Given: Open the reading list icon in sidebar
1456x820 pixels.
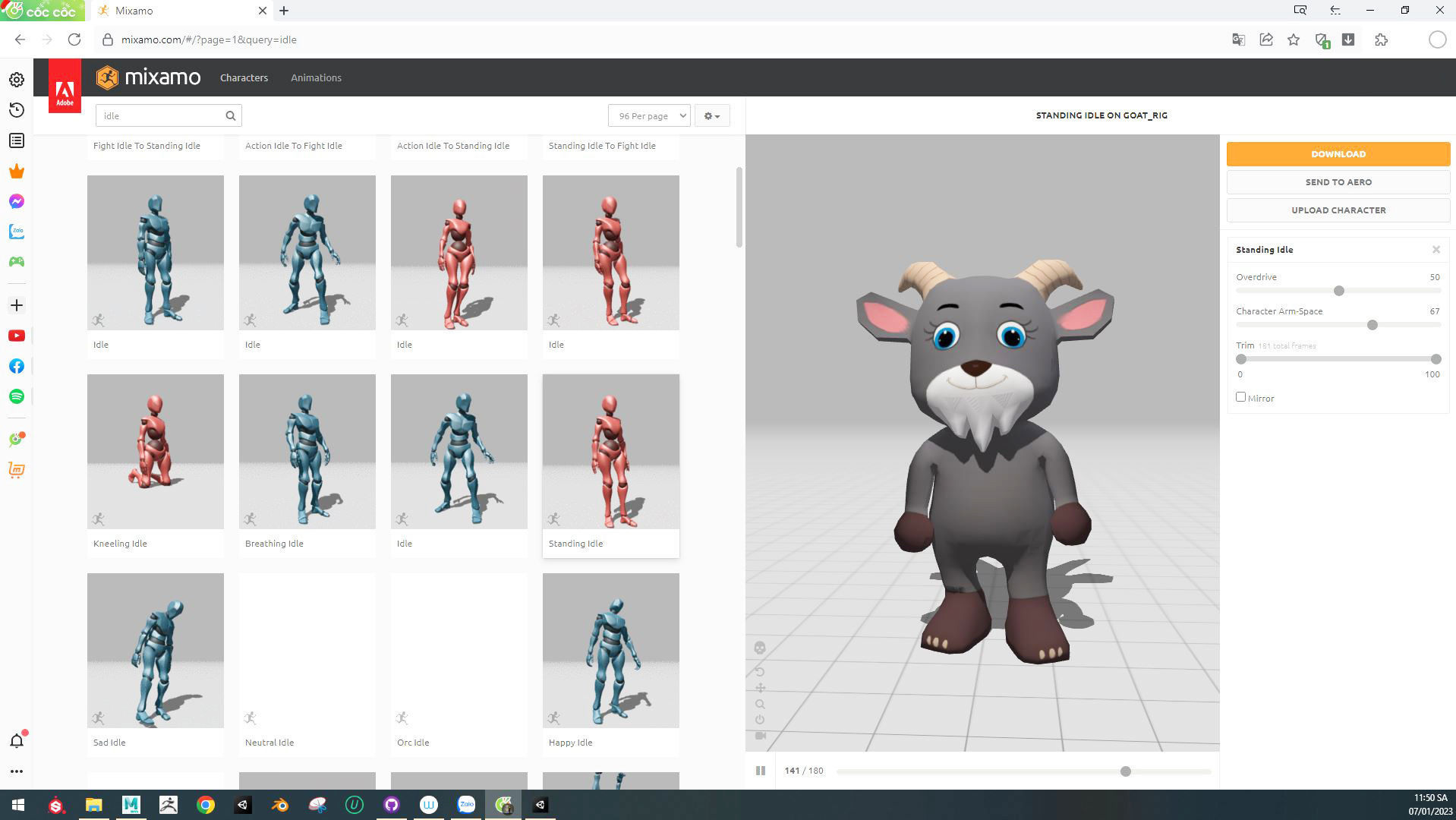Looking at the screenshot, I should tap(17, 140).
